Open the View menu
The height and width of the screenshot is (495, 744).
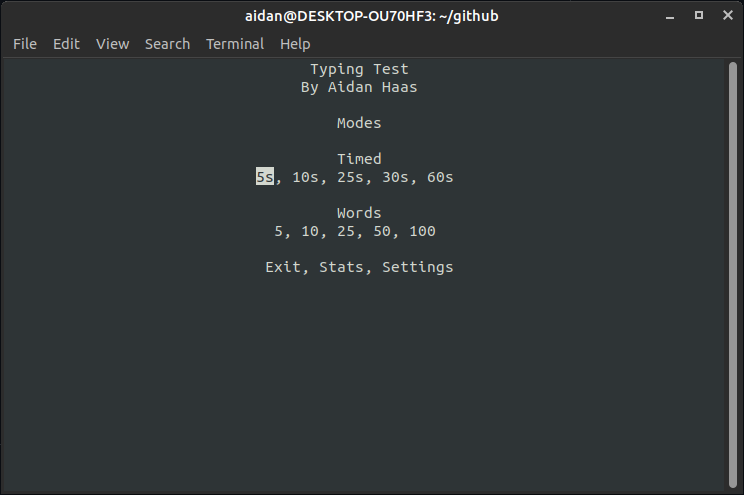pyautogui.click(x=112, y=44)
